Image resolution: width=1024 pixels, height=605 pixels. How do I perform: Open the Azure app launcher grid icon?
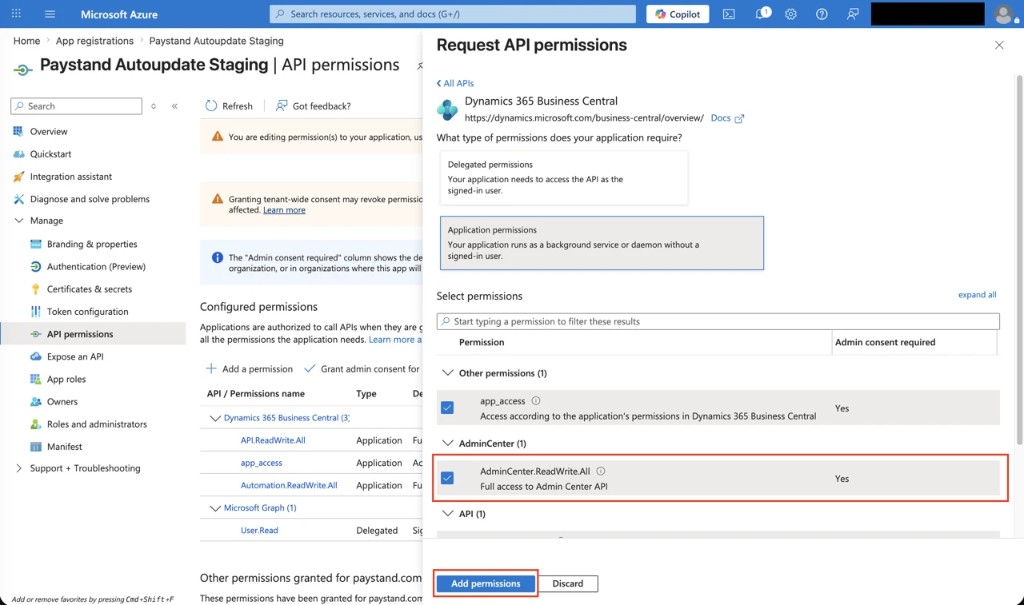[x=16, y=14]
